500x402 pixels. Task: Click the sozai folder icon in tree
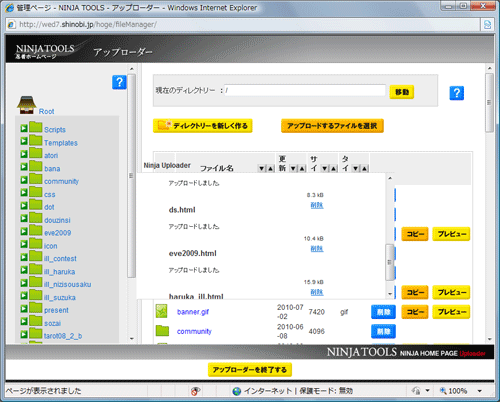35,321
